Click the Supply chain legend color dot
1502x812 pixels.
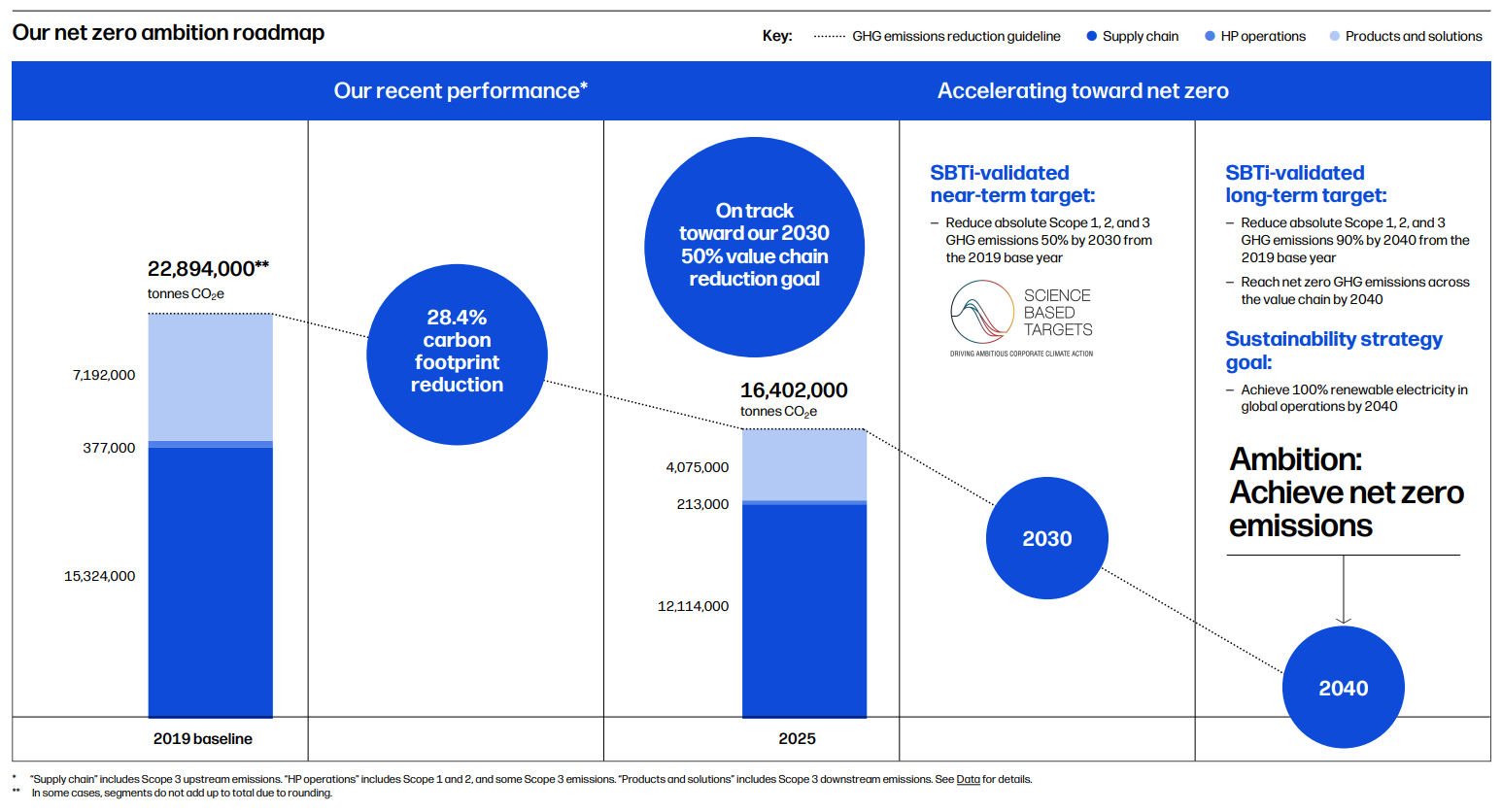1092,36
